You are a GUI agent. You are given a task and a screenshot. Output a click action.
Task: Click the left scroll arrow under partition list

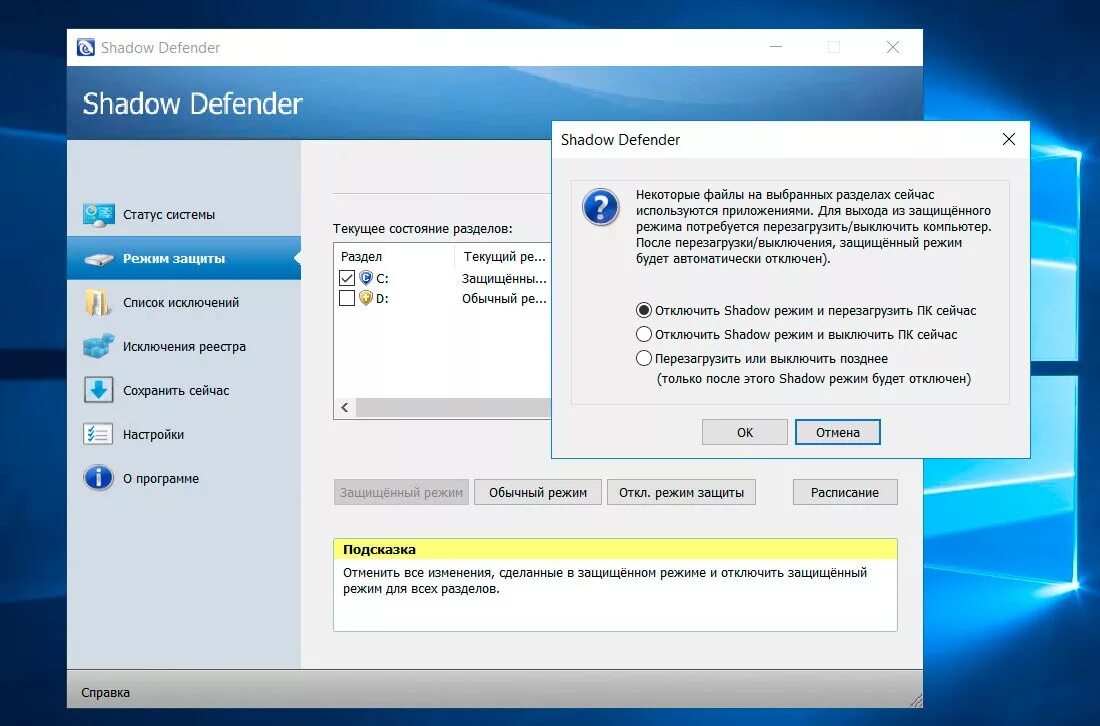tap(344, 408)
